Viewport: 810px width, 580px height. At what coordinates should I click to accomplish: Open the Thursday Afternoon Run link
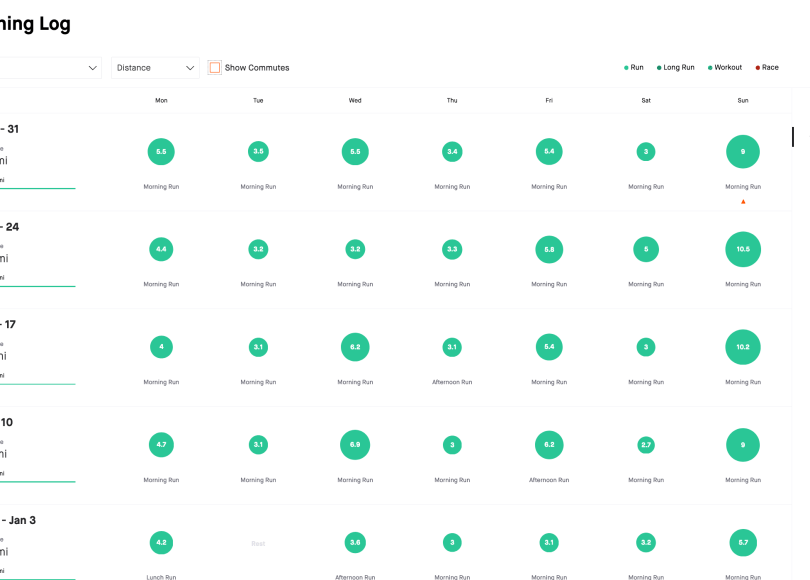coord(452,382)
